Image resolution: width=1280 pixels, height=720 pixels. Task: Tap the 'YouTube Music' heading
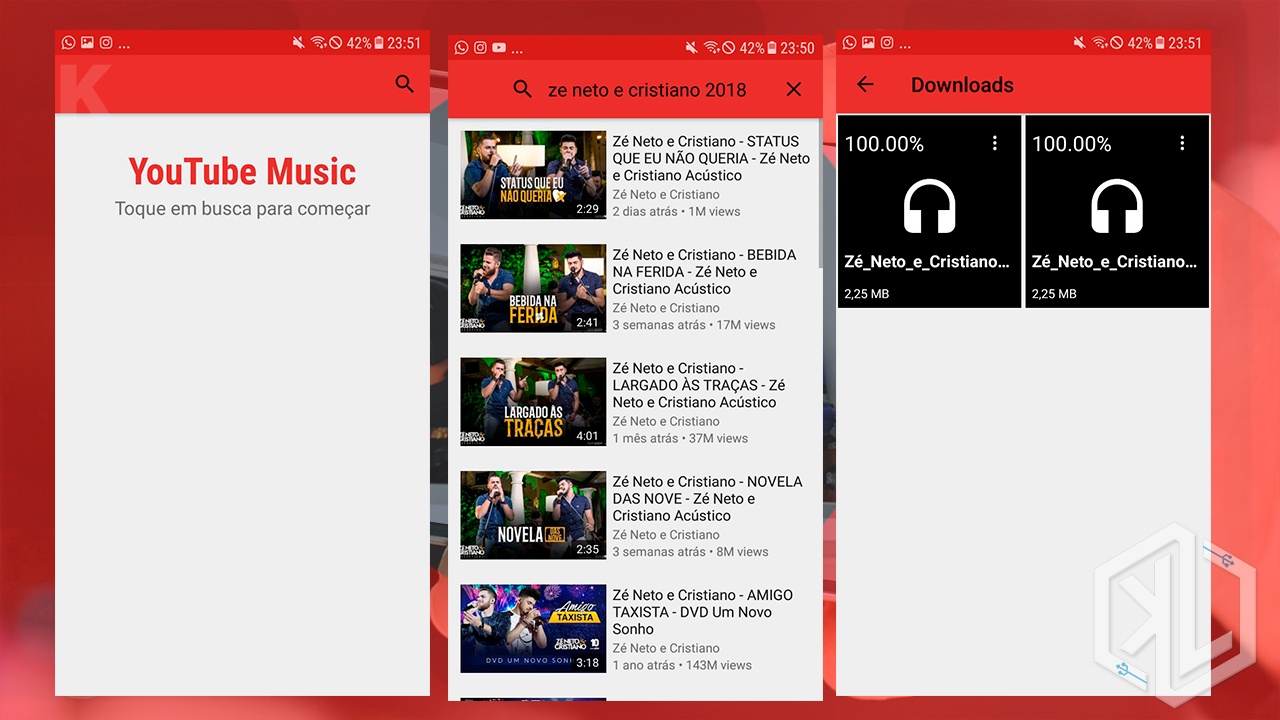click(x=242, y=172)
